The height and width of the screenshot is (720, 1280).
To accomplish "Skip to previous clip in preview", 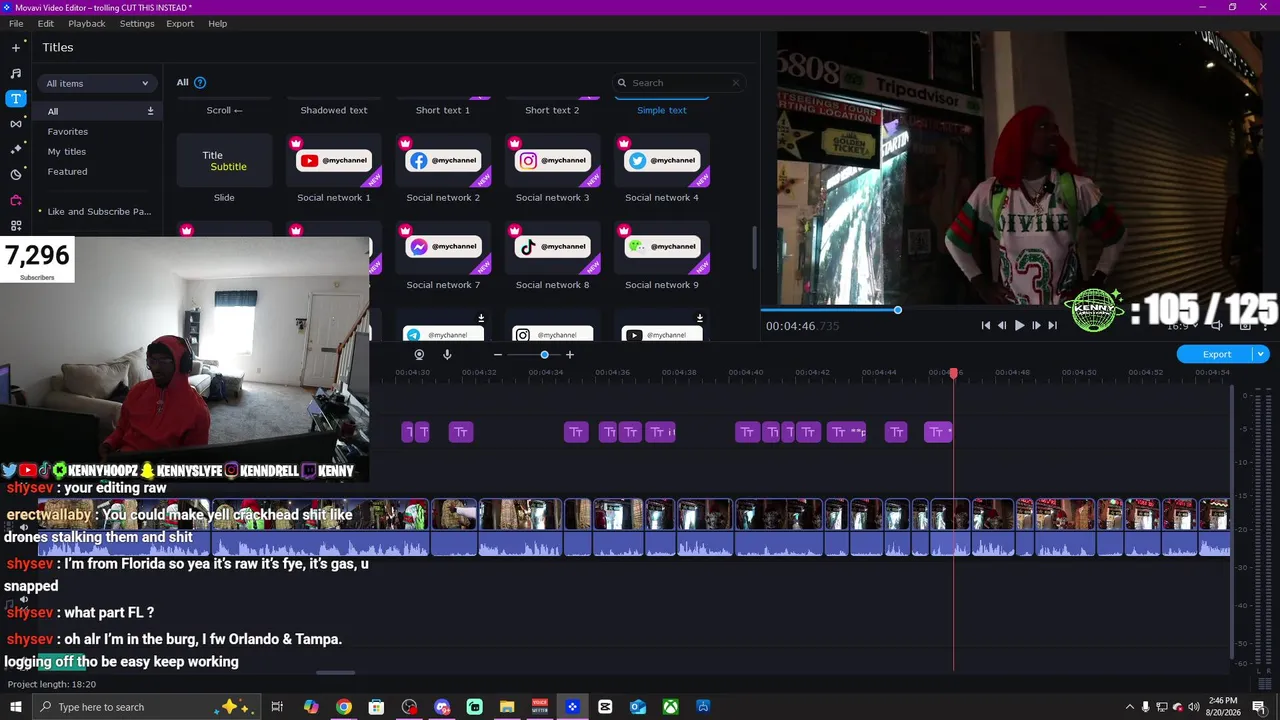I will pos(986,325).
